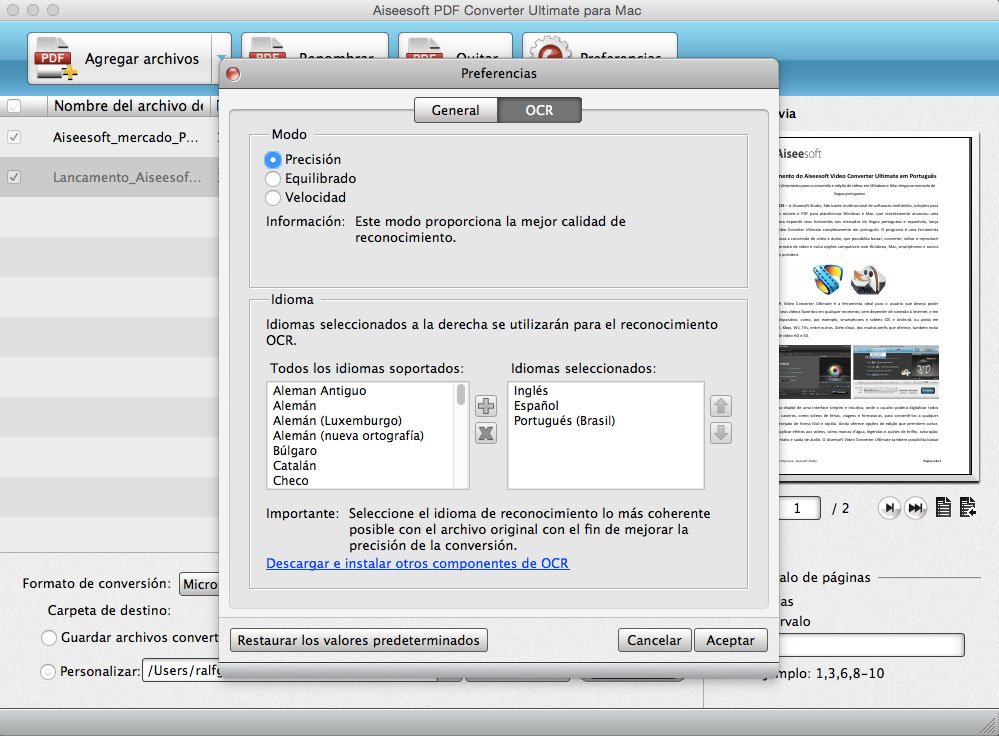Click the Cancelar button
999x736 pixels.
tap(654, 640)
